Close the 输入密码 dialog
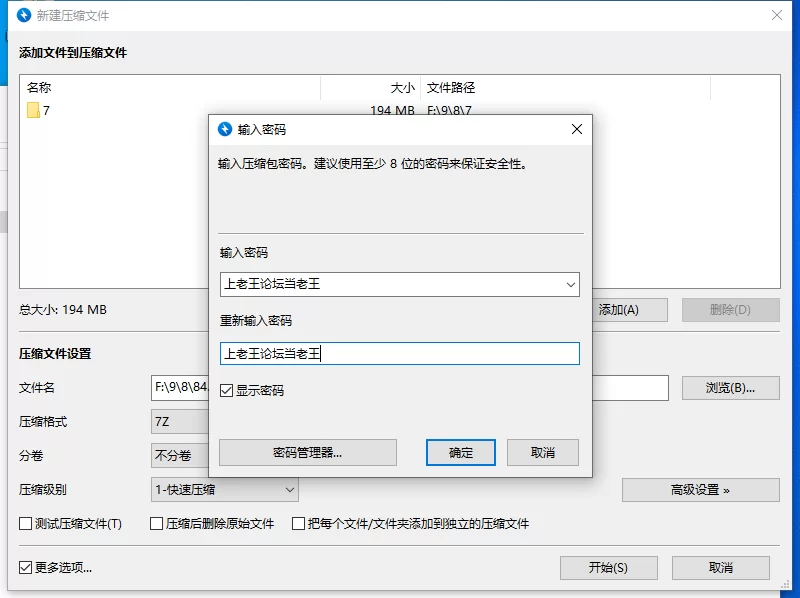 pos(577,129)
